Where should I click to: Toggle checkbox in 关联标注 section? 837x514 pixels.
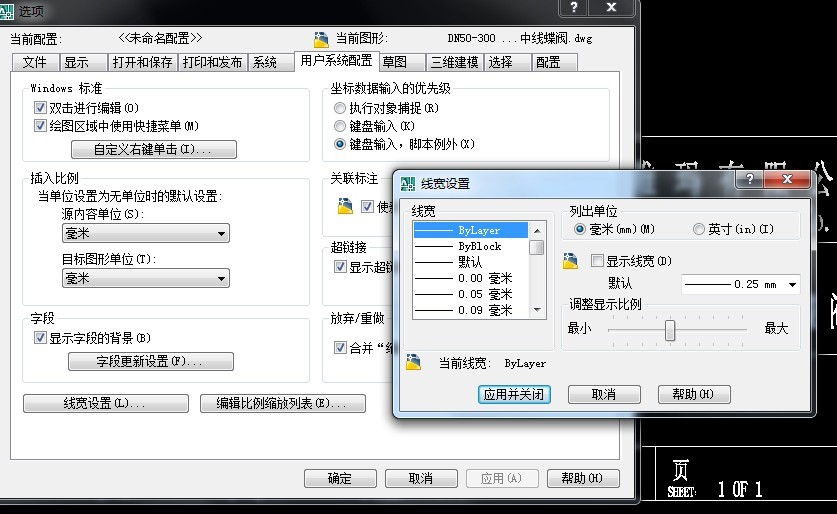367,206
